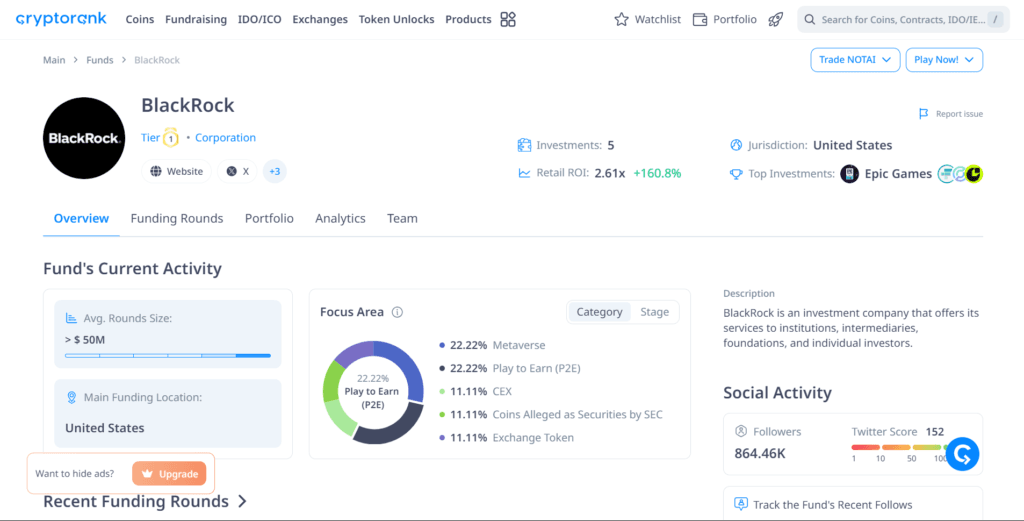Image resolution: width=1024 pixels, height=521 pixels.
Task: Switch to the Team tab
Action: (402, 219)
